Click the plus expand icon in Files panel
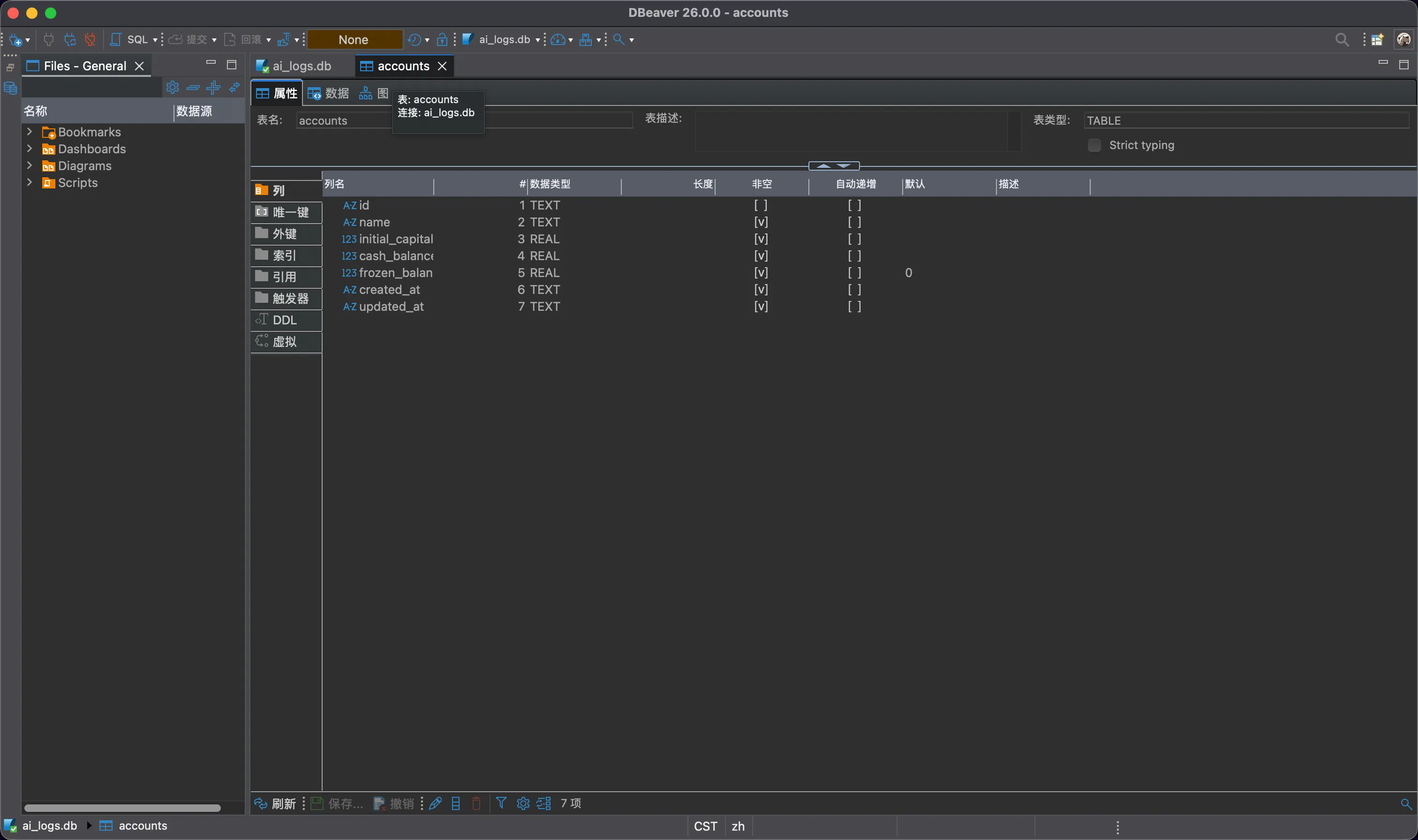Screen dimensions: 1418x840 (213, 87)
